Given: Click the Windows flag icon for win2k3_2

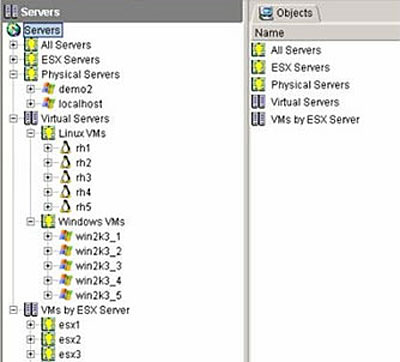Looking at the screenshot, I should (x=66, y=251).
